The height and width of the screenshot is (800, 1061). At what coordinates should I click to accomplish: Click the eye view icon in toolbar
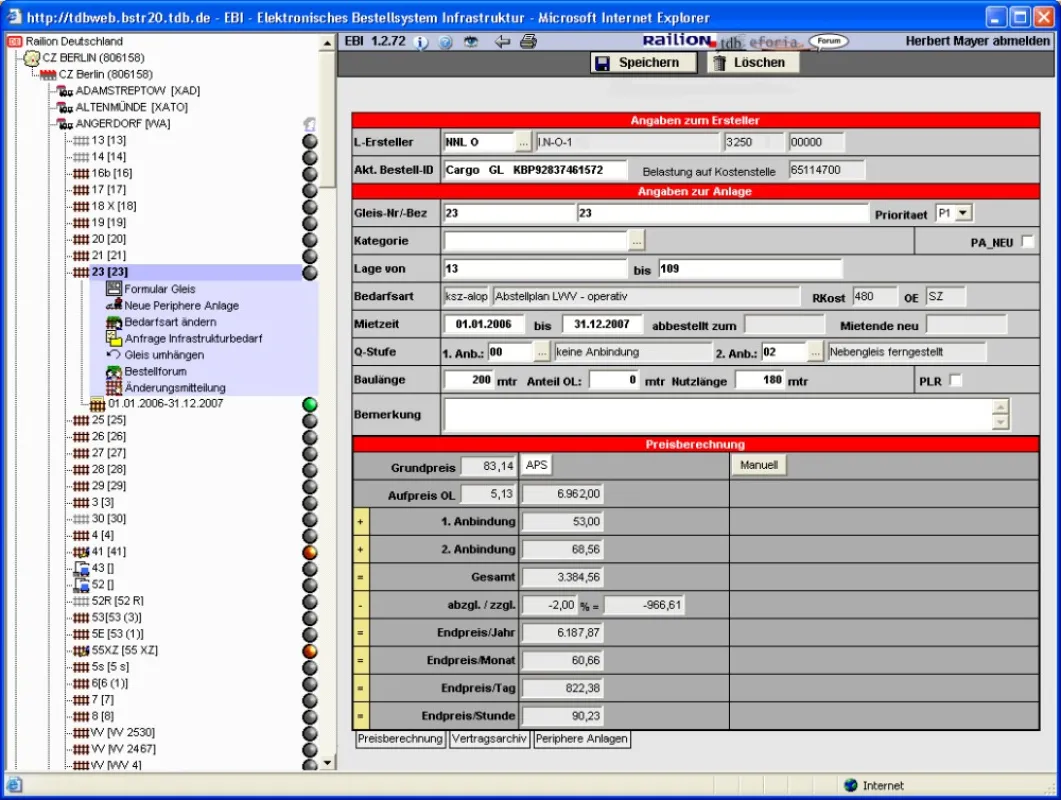pyautogui.click(x=471, y=42)
